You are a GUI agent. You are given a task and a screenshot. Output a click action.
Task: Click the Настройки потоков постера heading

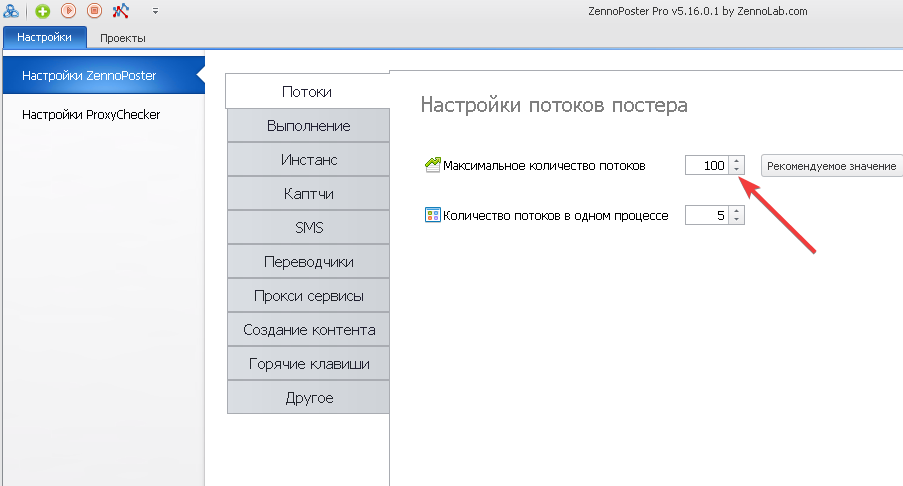[554, 105]
